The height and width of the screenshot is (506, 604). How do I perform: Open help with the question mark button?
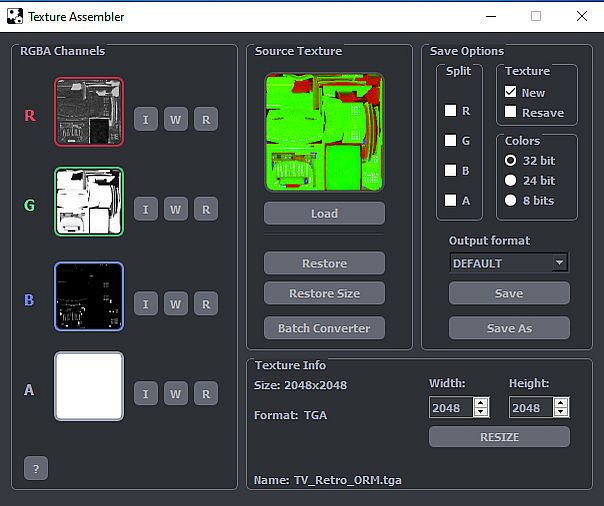[36, 468]
